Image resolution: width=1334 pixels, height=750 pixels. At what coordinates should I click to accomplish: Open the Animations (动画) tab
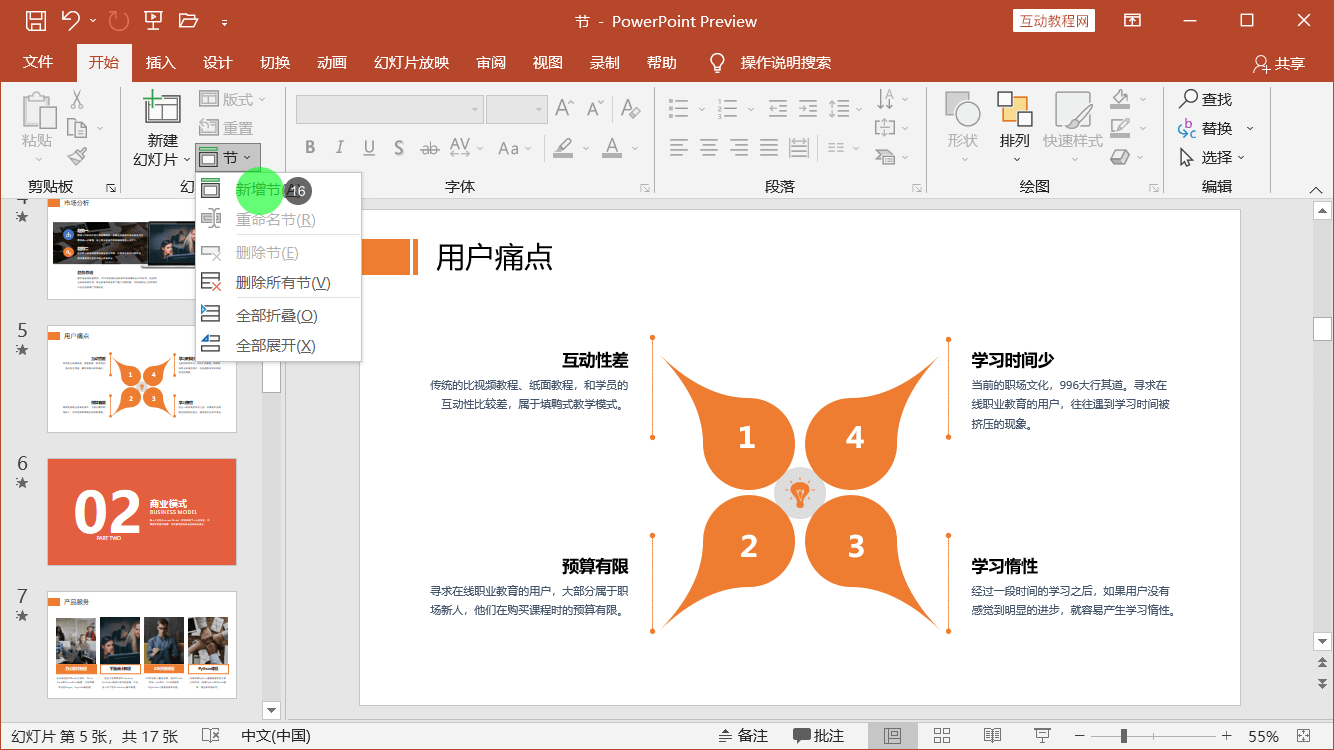tap(332, 62)
